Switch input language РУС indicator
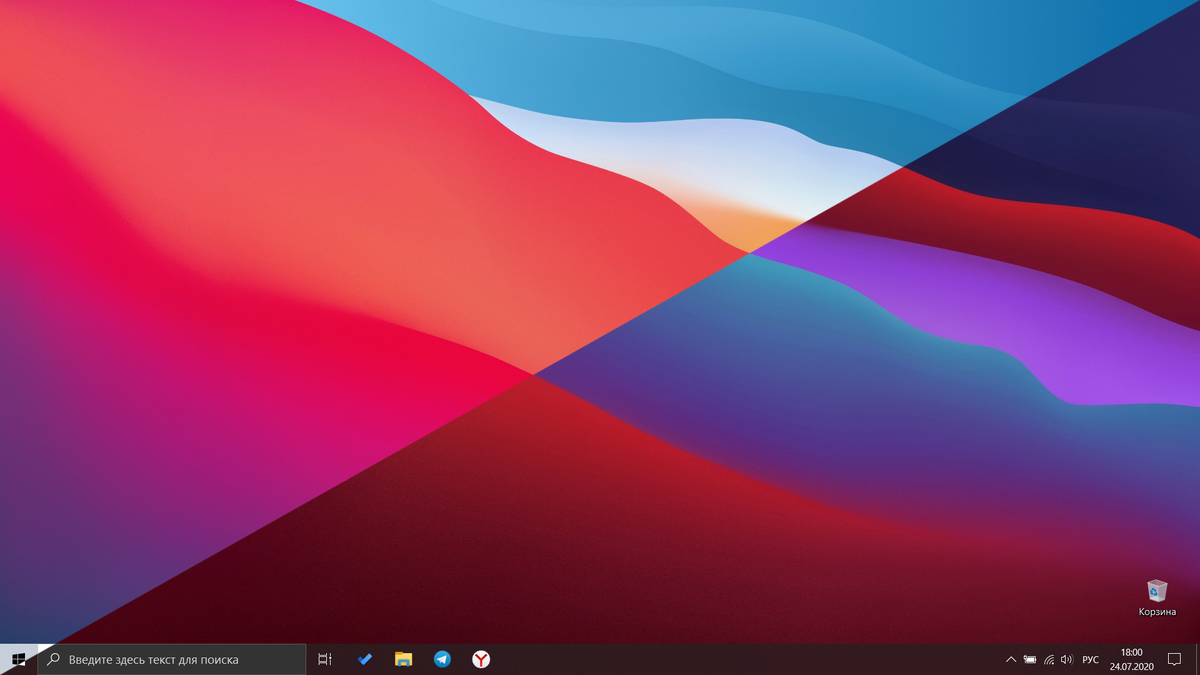Image resolution: width=1200 pixels, height=675 pixels. tap(1090, 660)
